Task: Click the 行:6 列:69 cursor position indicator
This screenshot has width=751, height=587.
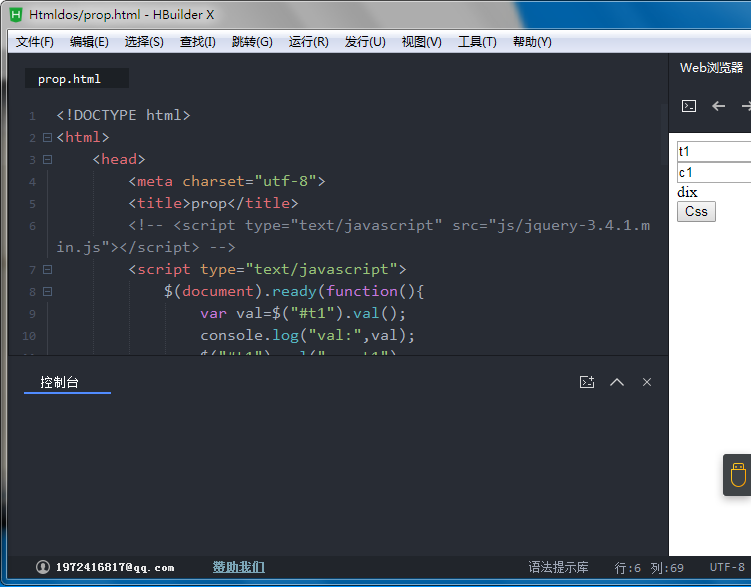Action: click(649, 568)
